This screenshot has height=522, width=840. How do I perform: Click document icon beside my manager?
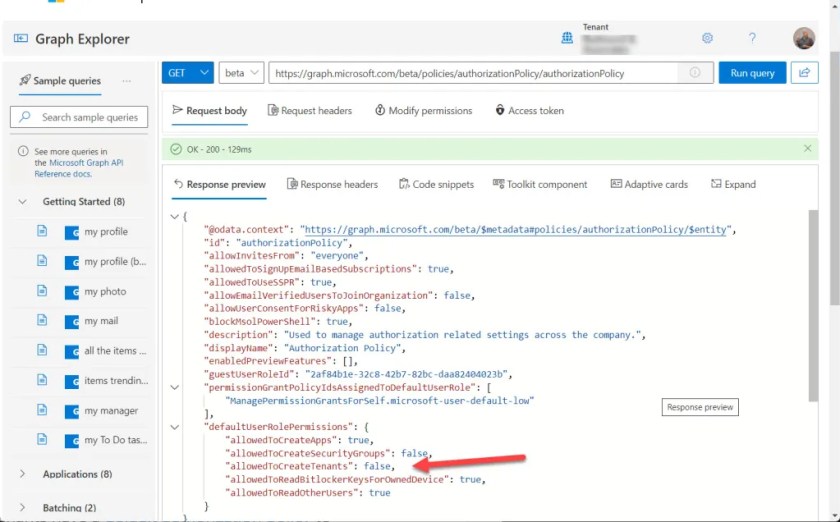tap(42, 409)
